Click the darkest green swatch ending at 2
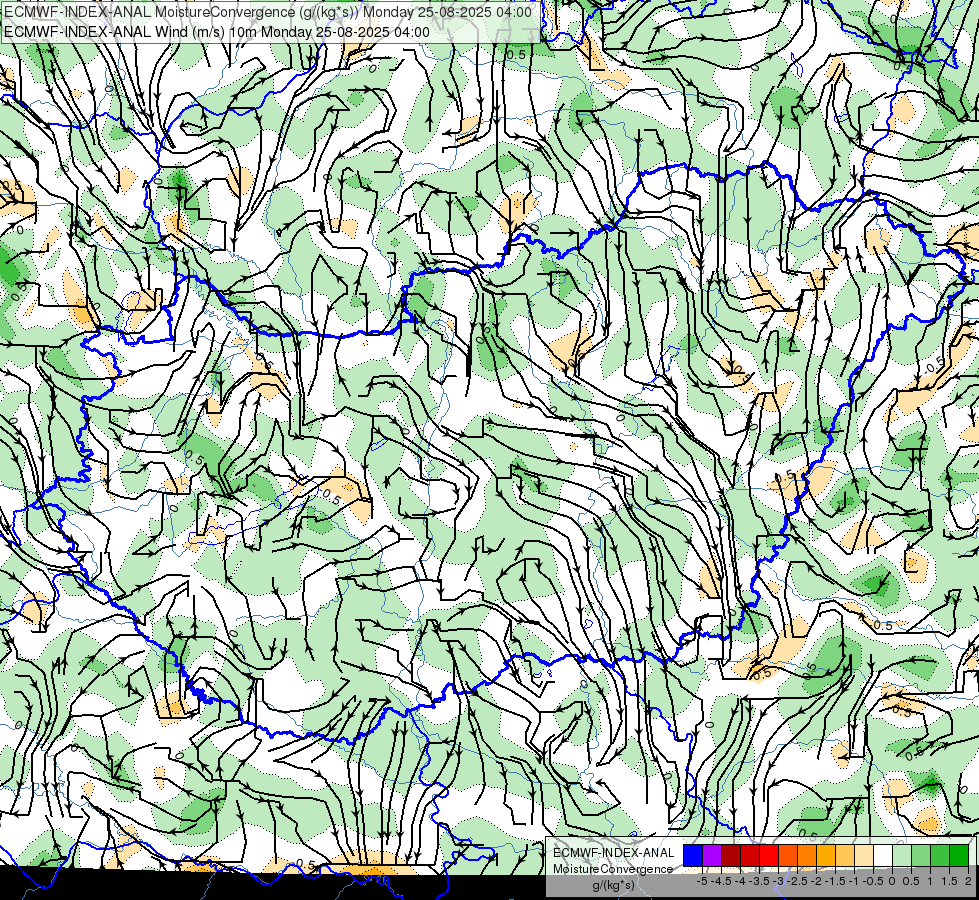This screenshot has width=979, height=900. point(960,856)
